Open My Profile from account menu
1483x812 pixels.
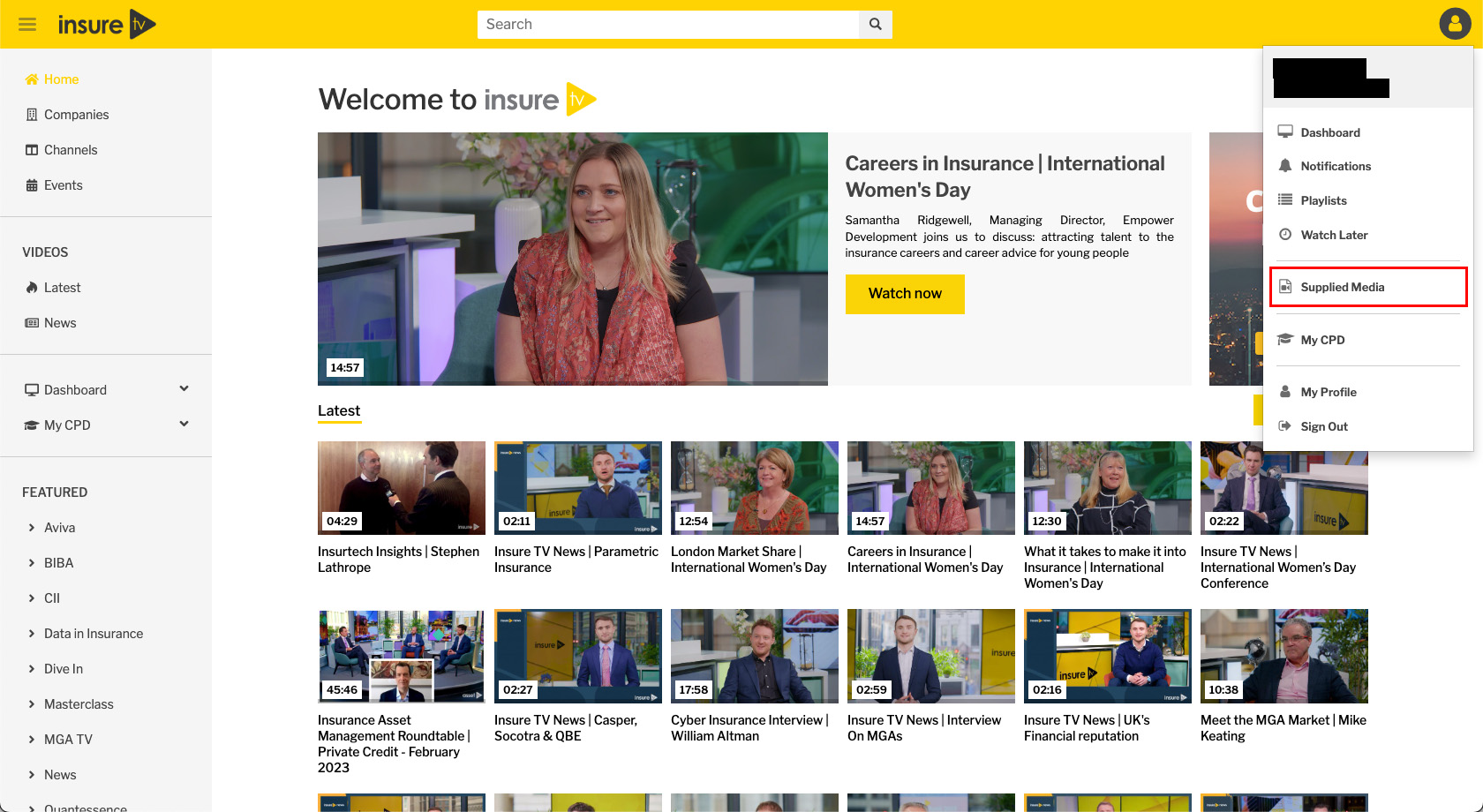[x=1329, y=392]
